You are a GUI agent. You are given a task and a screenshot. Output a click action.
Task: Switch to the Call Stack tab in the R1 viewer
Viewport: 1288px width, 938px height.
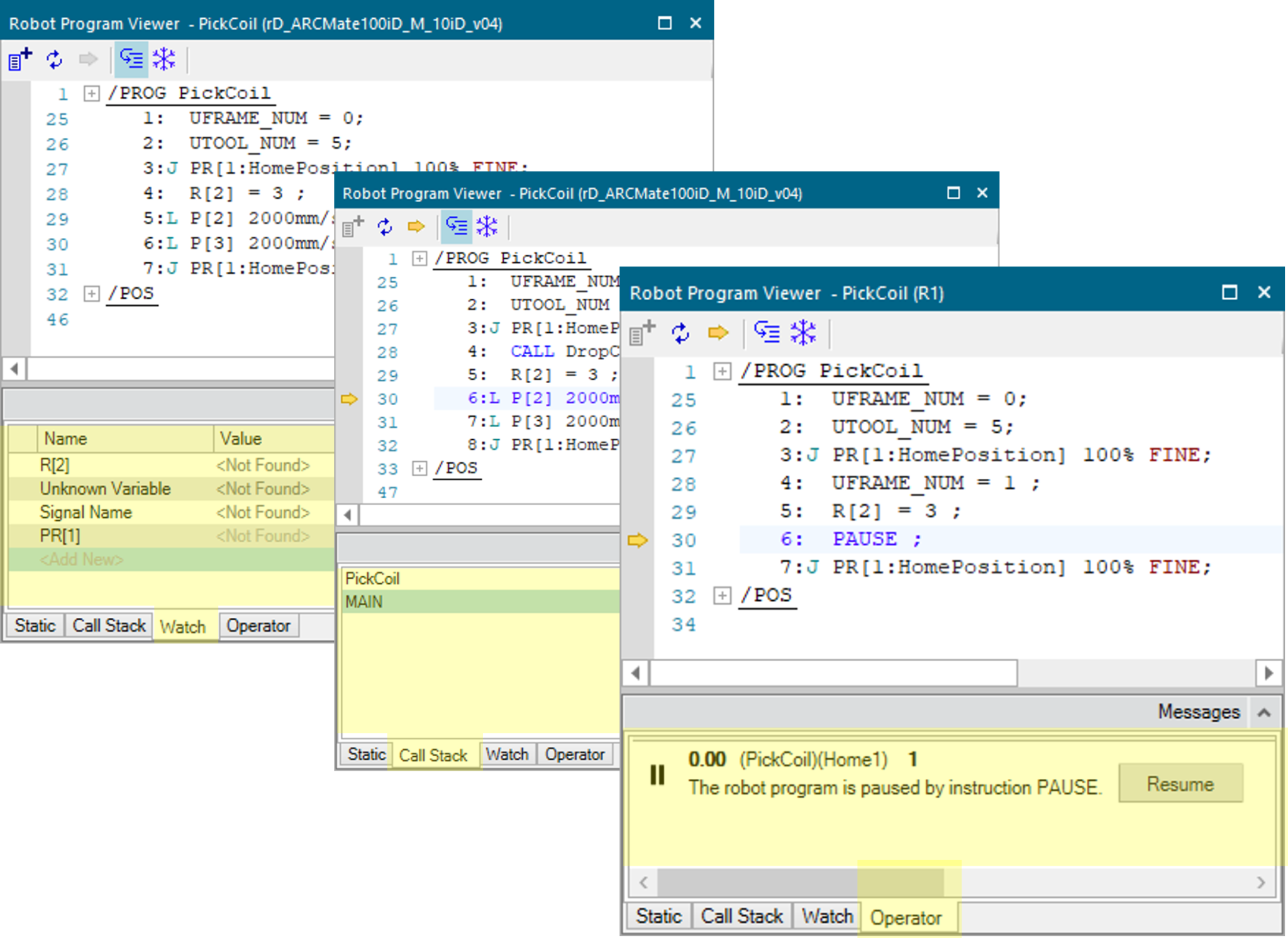[741, 916]
